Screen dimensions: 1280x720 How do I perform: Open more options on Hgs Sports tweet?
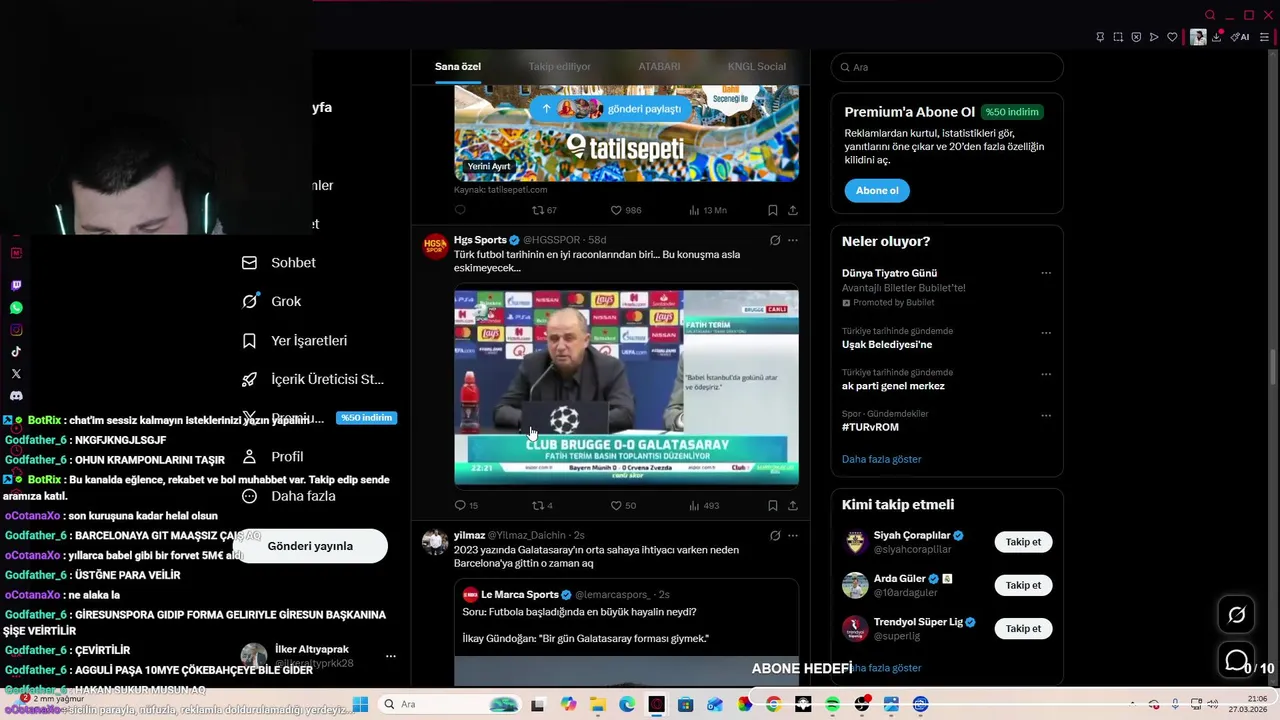pos(793,240)
